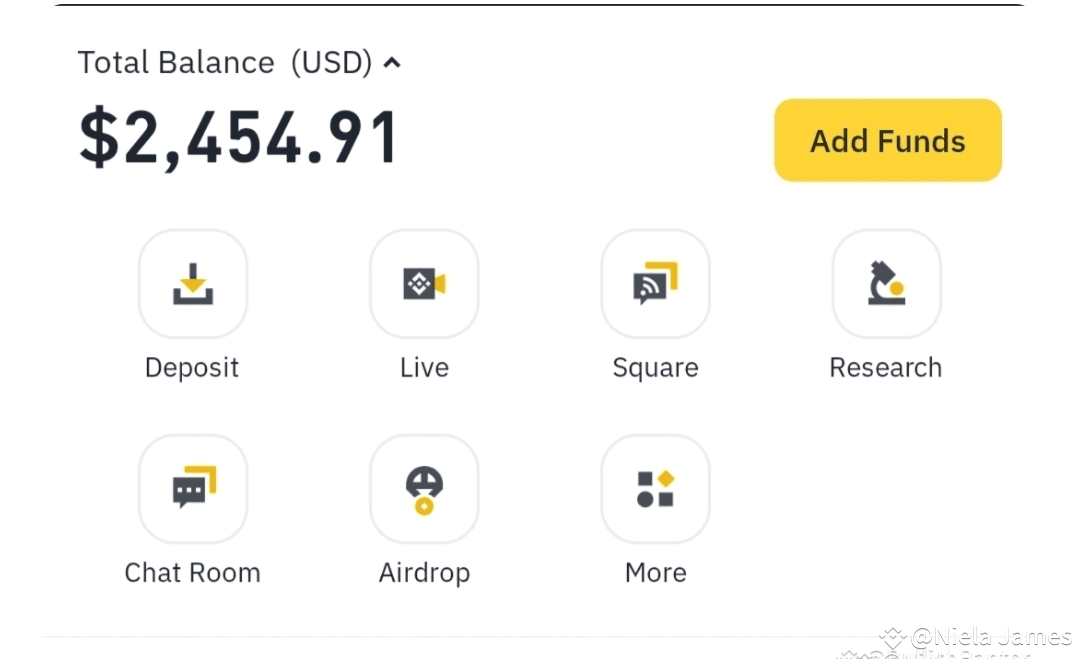
Task: Open the Chat Room speech-bubble icon
Action: tap(193, 489)
